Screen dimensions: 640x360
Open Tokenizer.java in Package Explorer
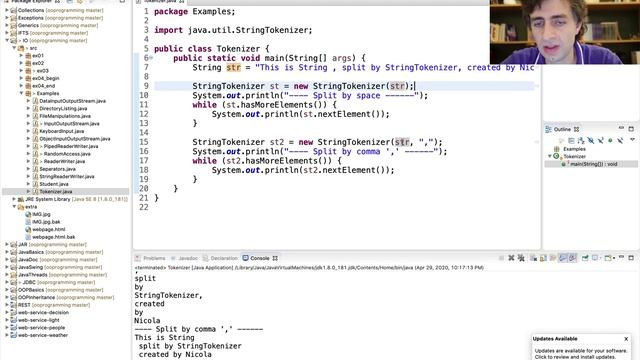[x=56, y=191]
